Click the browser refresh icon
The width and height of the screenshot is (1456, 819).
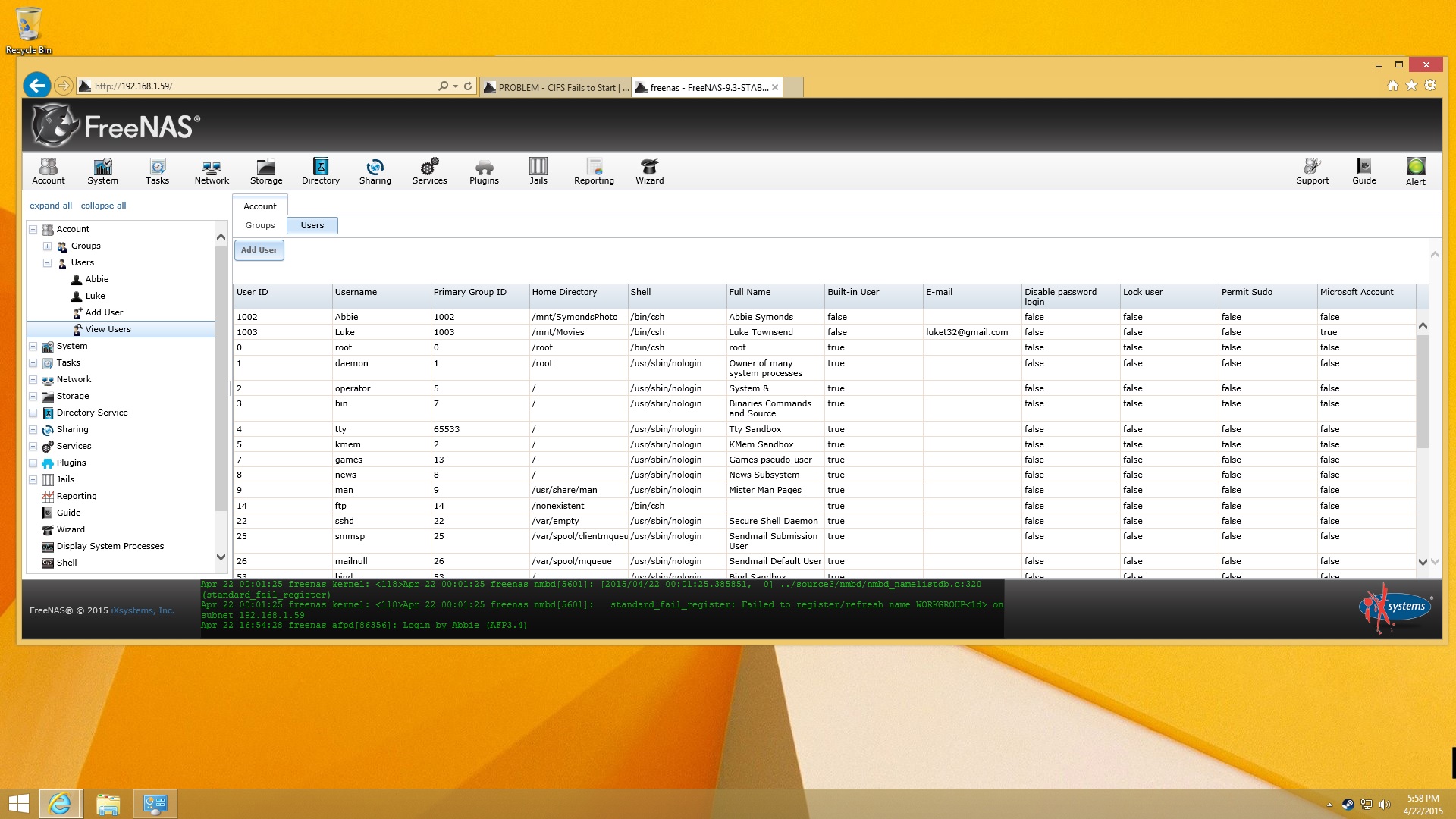468,86
